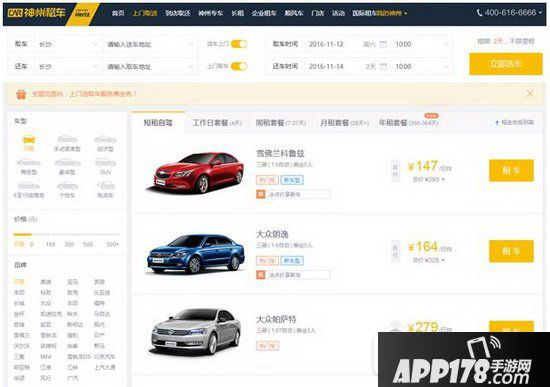The height and width of the screenshot is (387, 550).
Task: Click 租车 for 大众朗逸
Action: [x=511, y=251]
